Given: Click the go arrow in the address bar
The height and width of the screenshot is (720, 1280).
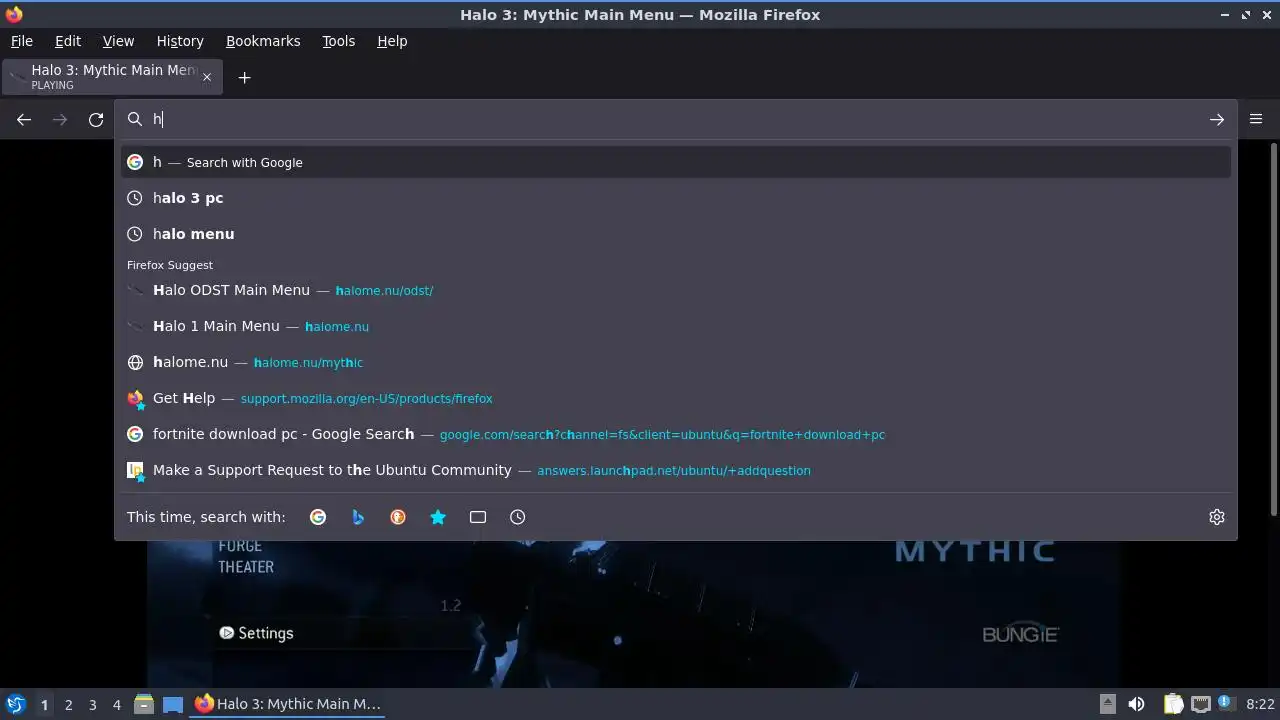Looking at the screenshot, I should point(1216,119).
